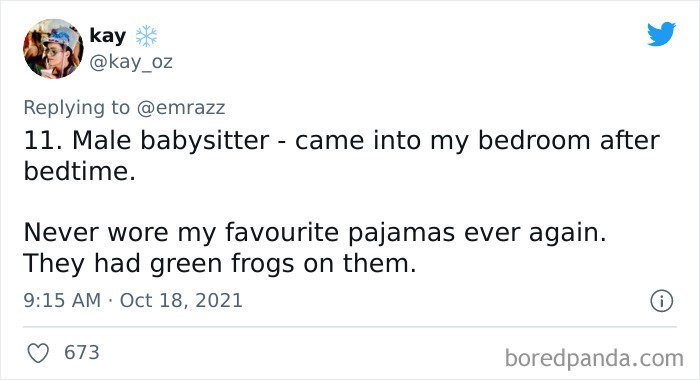Click the blue Twitter bird logo
This screenshot has height=380, width=700.
tap(661, 33)
